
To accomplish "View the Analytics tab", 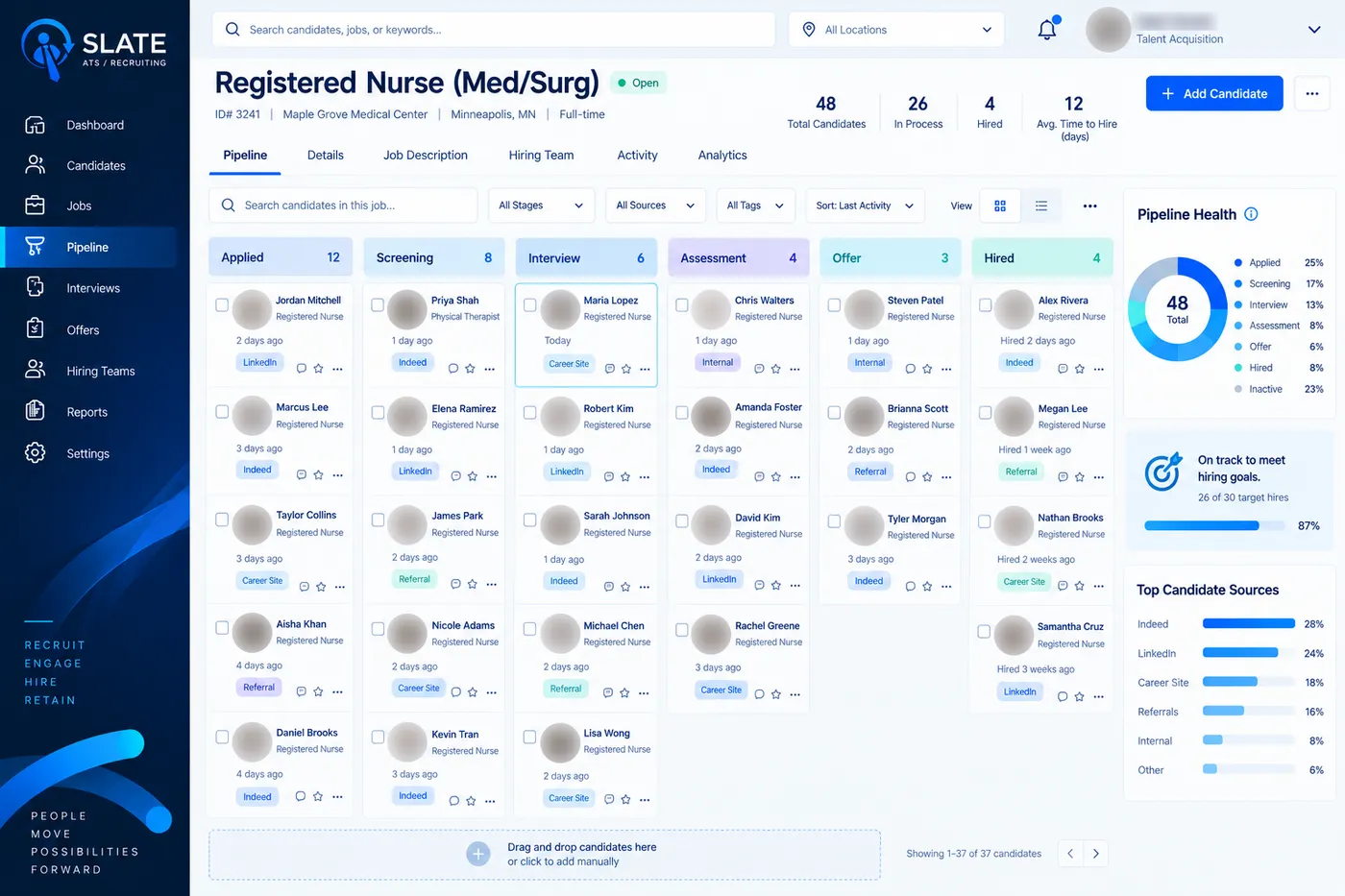I will coord(722,156).
